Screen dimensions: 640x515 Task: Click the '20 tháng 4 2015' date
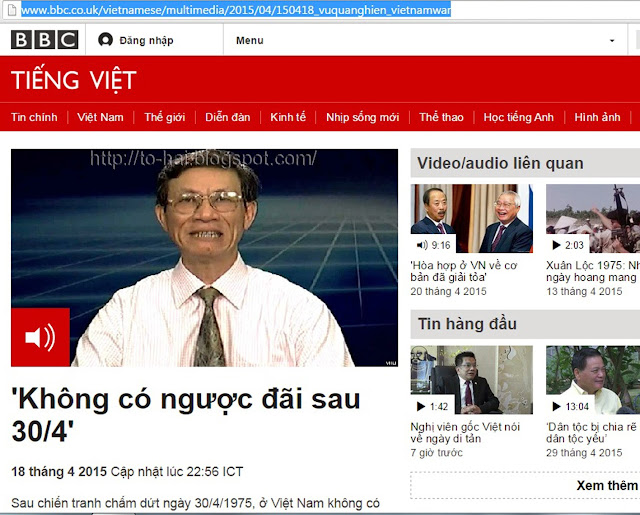(x=449, y=291)
